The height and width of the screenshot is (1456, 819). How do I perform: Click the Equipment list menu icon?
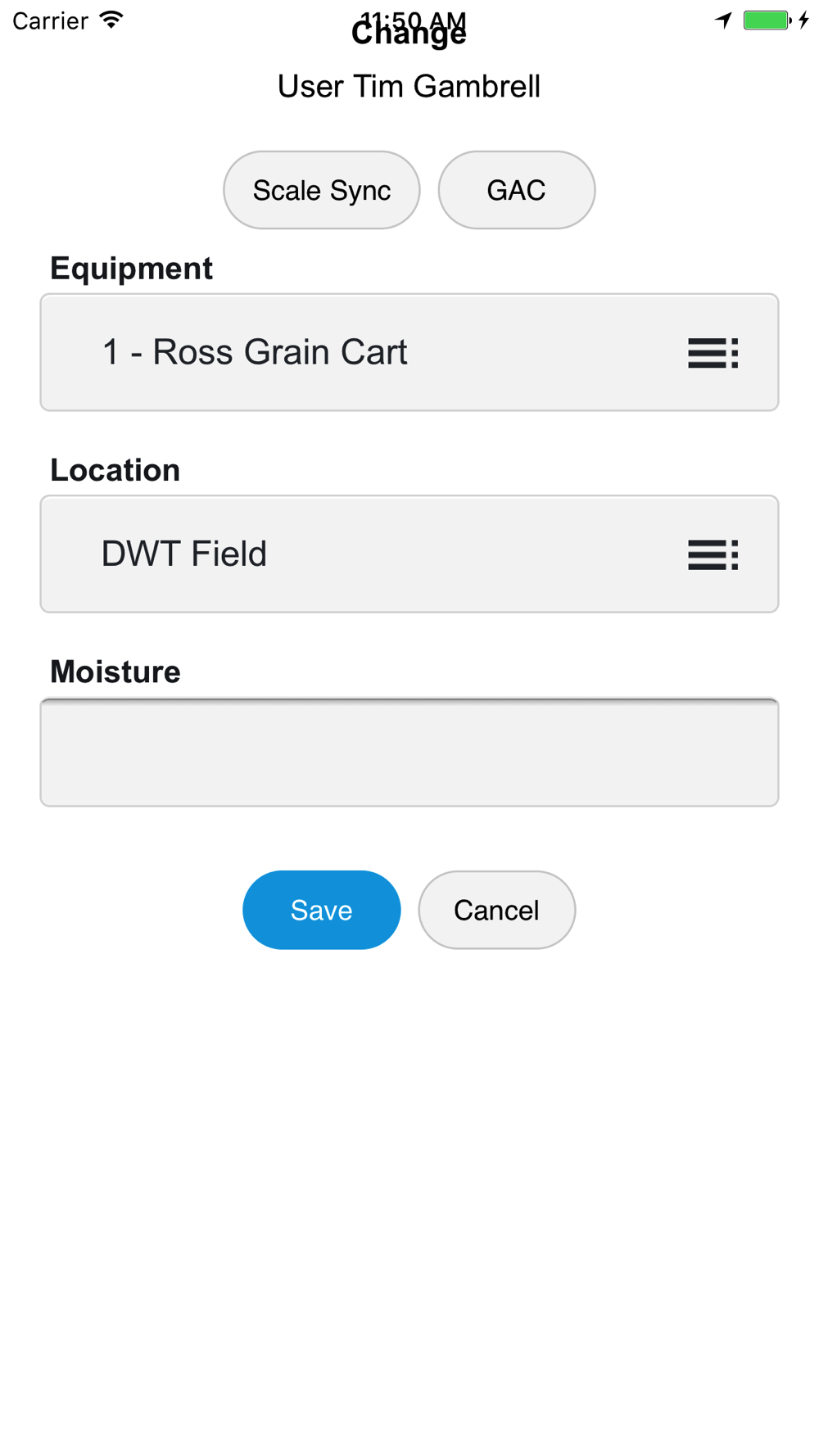[713, 353]
